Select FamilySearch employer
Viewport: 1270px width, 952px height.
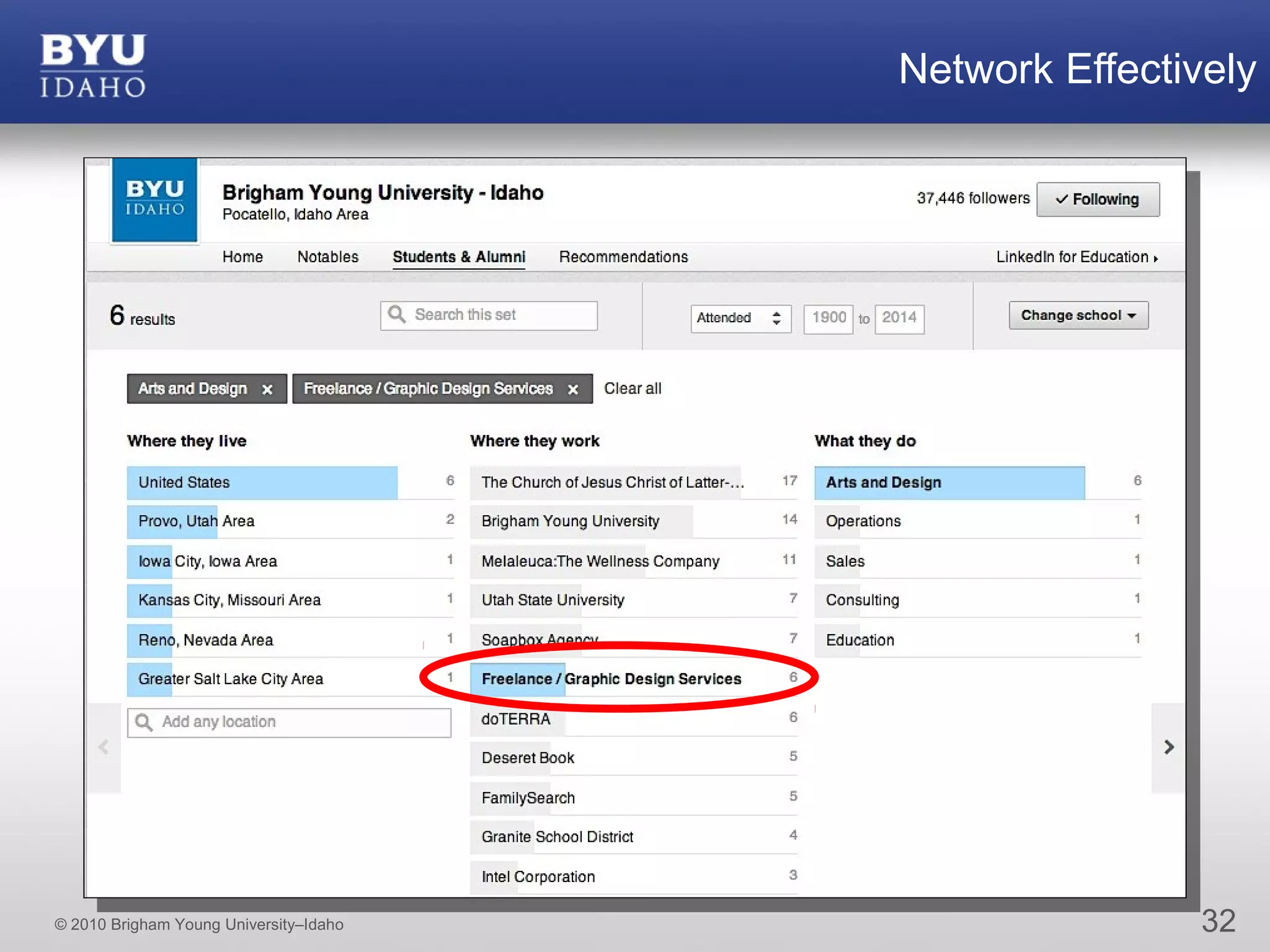point(634,798)
